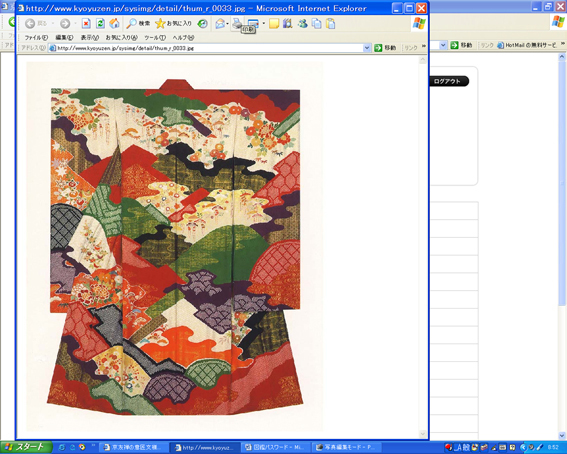
Task: Click the front window title bar icon
Action: pyautogui.click(x=21, y=8)
